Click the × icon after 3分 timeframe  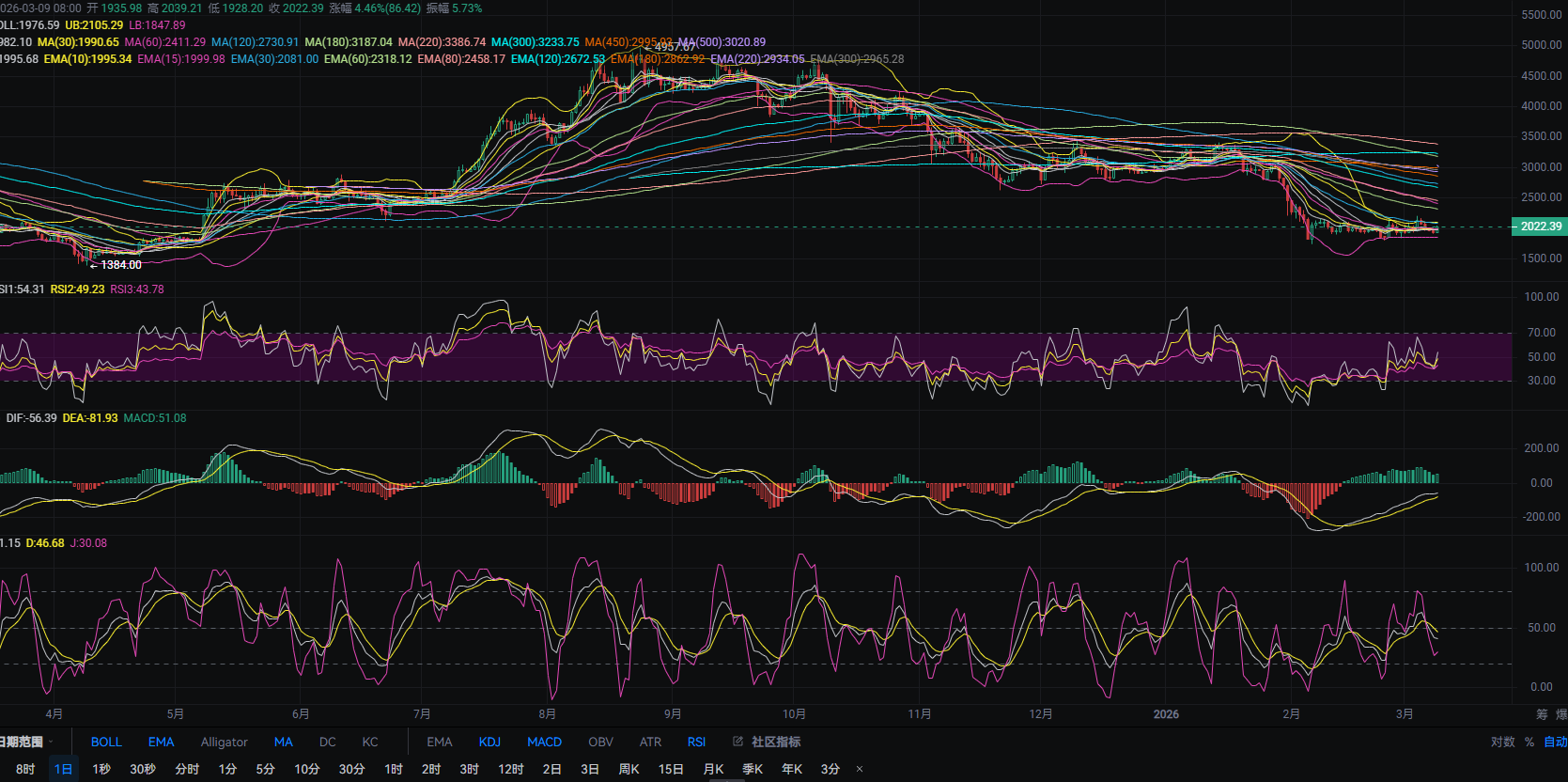coord(860,769)
